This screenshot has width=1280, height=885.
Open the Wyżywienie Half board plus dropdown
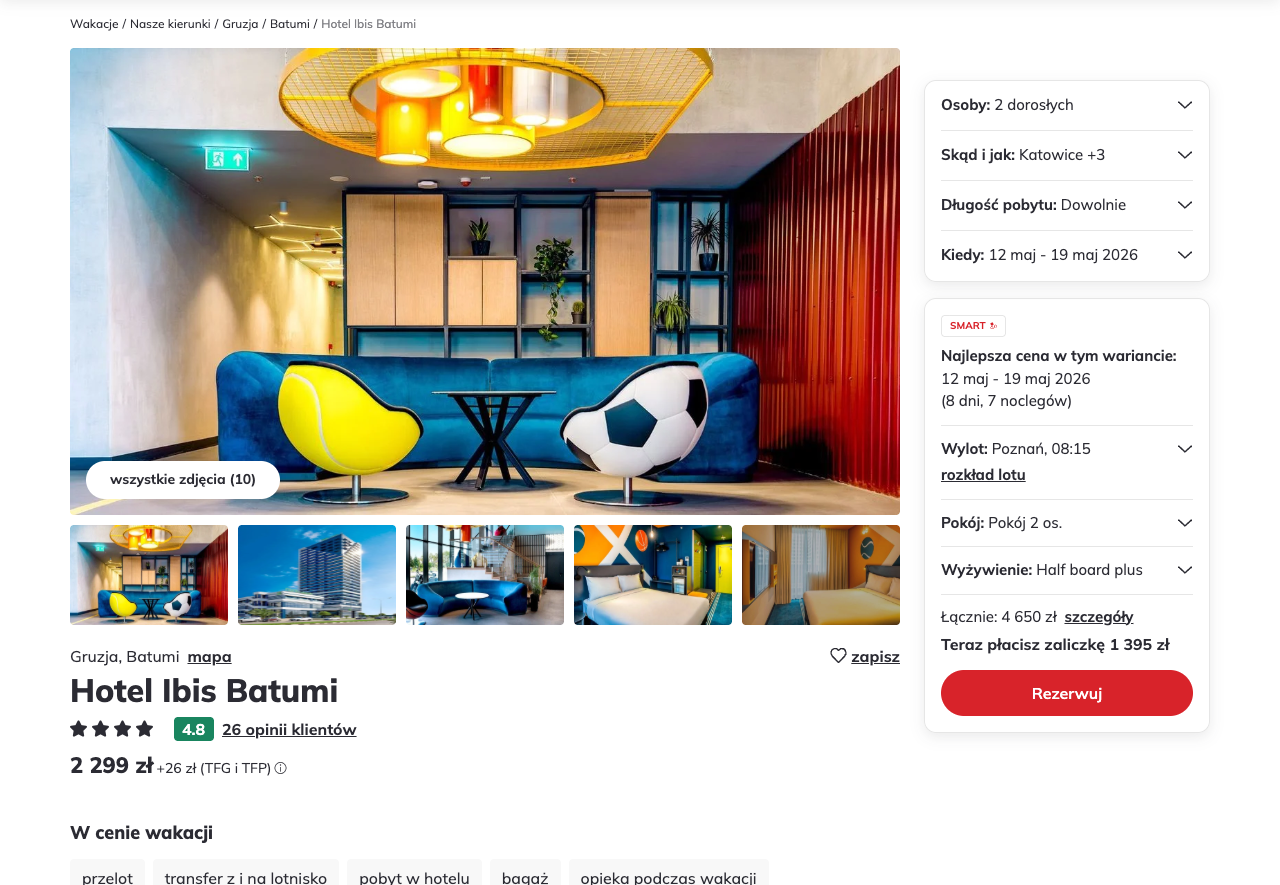pos(1067,570)
